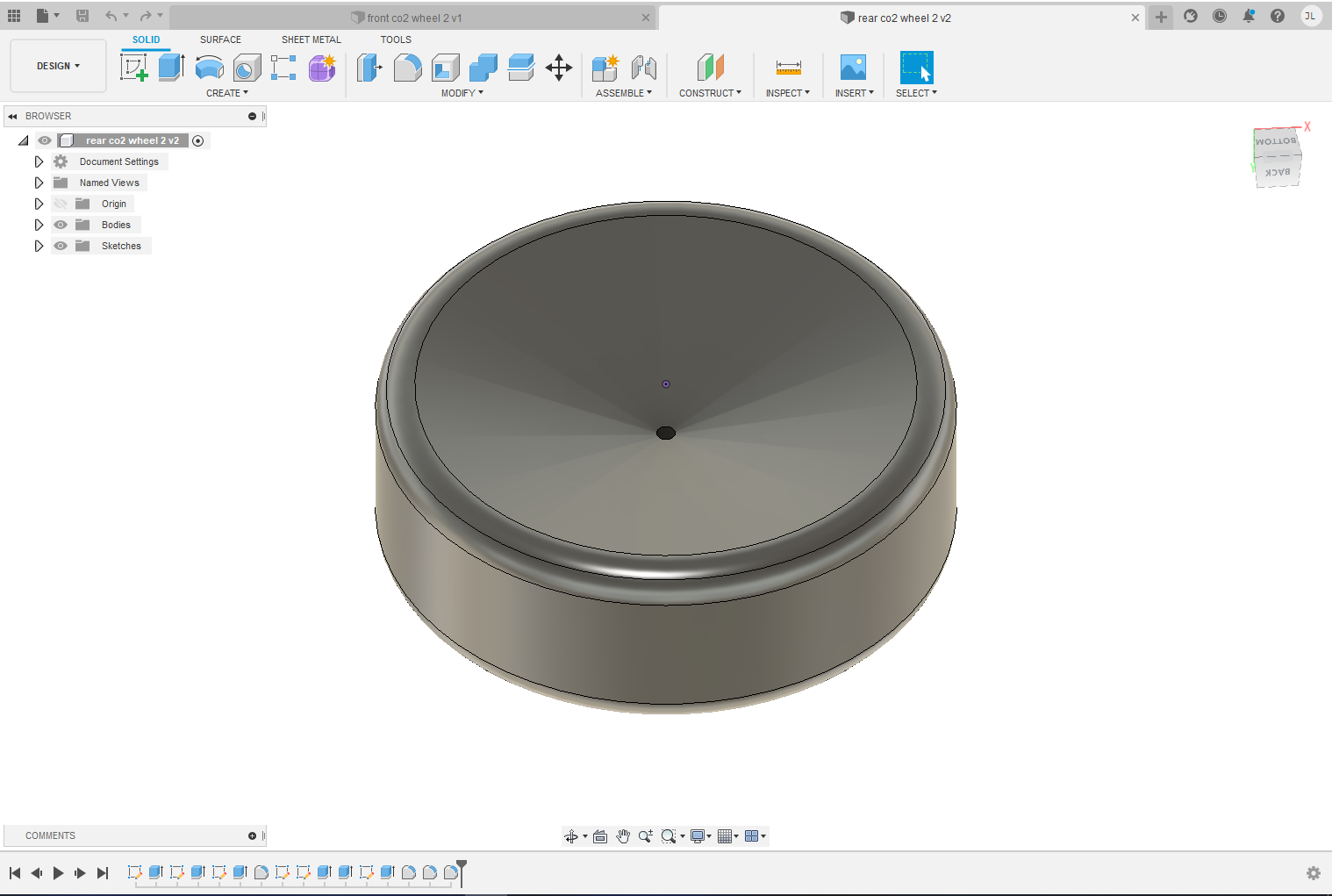Screen dimensions: 1332x896
Task: Select the Hole tool
Action: point(247,68)
